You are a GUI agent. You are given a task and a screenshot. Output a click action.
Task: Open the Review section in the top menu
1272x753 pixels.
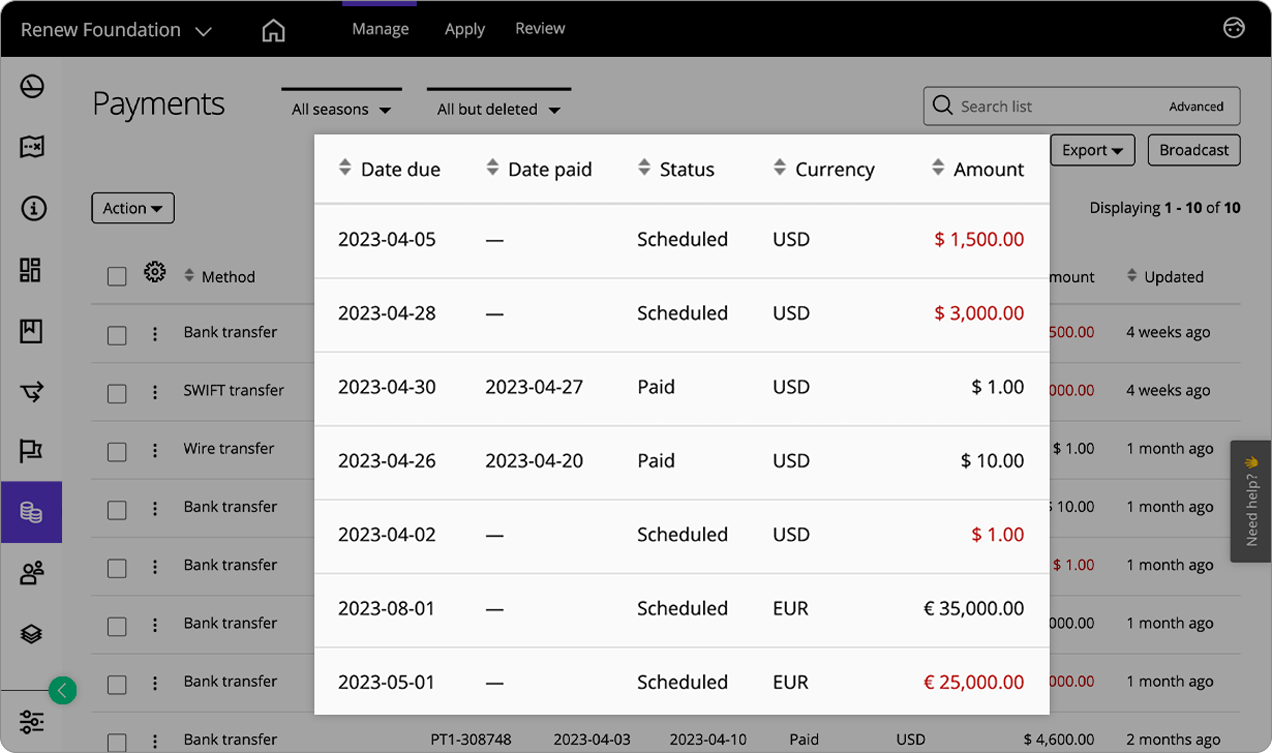click(x=539, y=28)
